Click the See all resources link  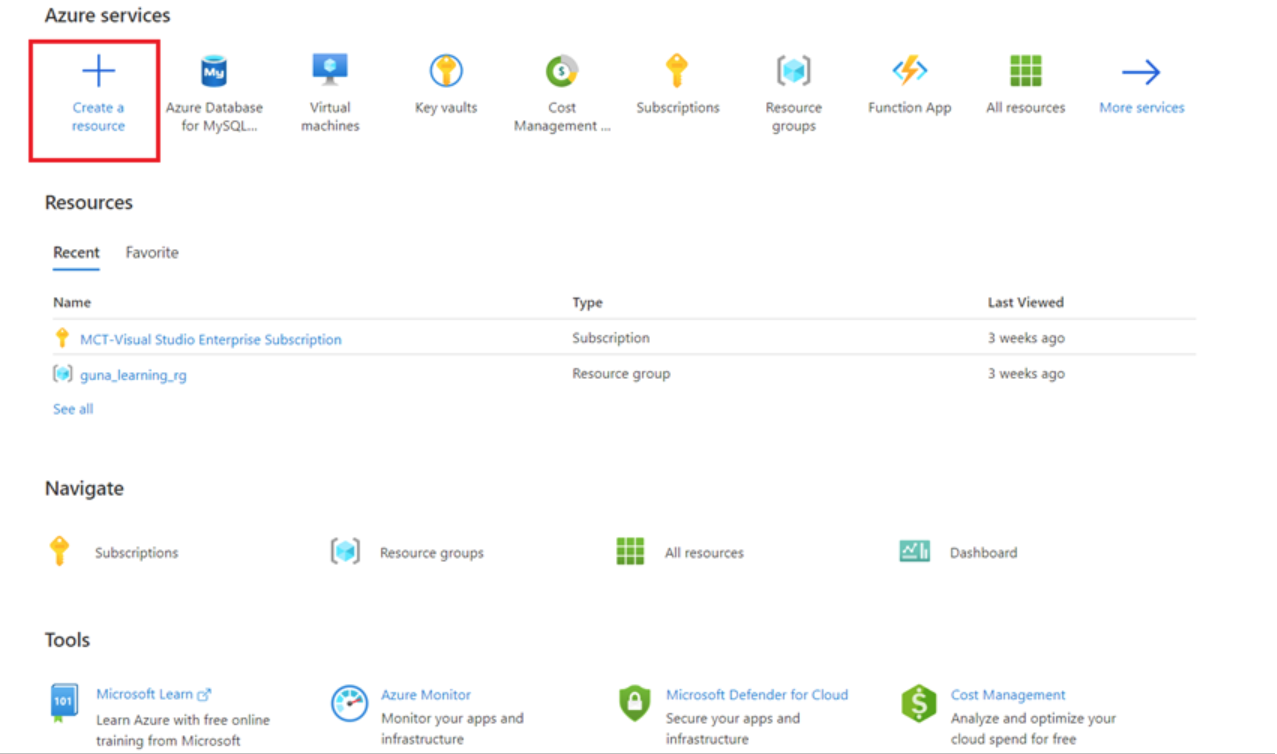73,409
